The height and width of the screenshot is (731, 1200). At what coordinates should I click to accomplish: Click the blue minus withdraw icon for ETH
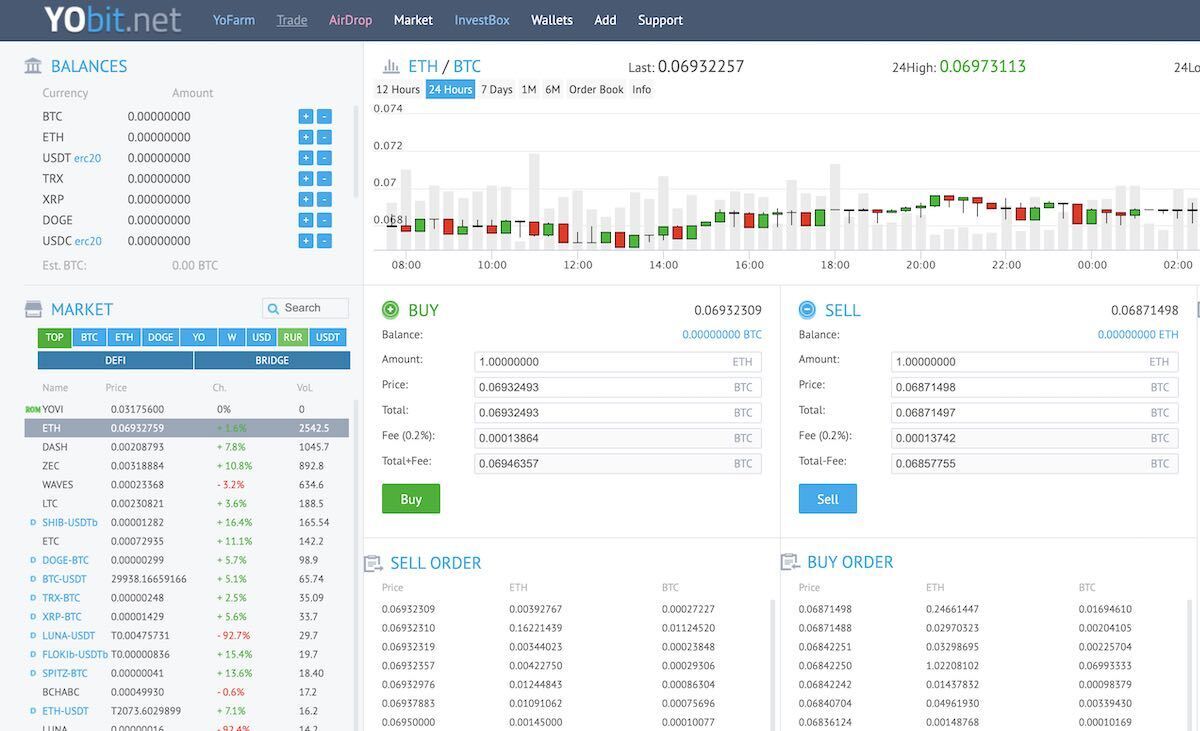pyautogui.click(x=323, y=137)
